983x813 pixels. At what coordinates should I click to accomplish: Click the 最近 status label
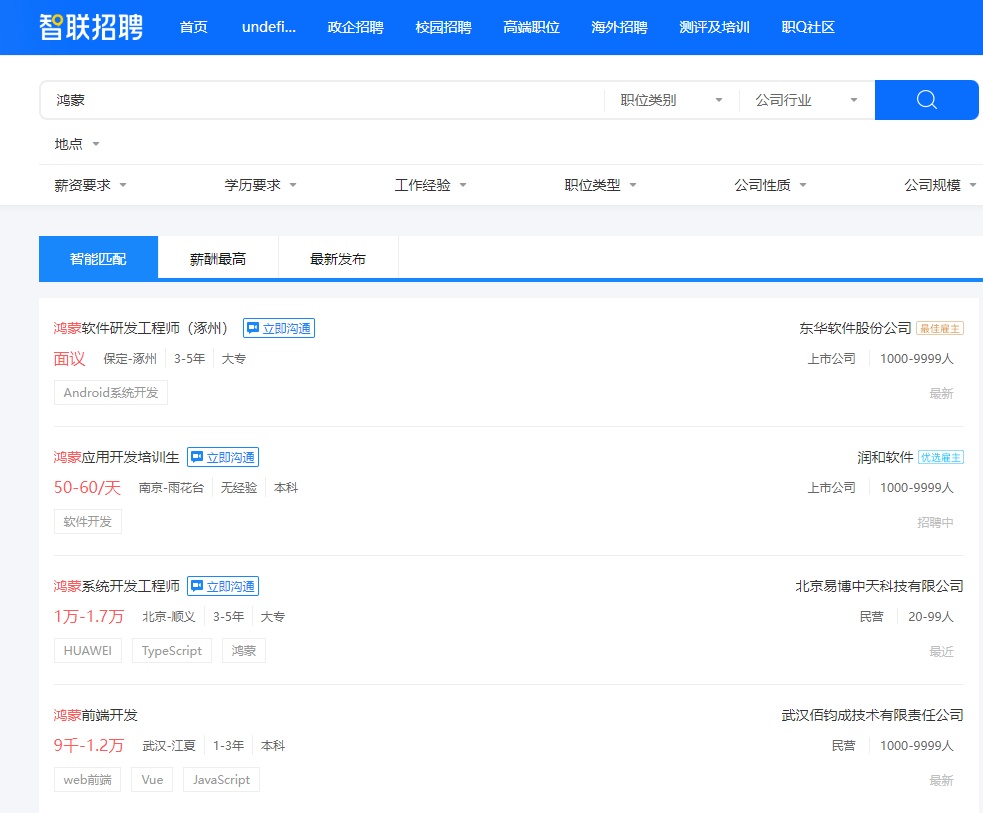click(942, 652)
